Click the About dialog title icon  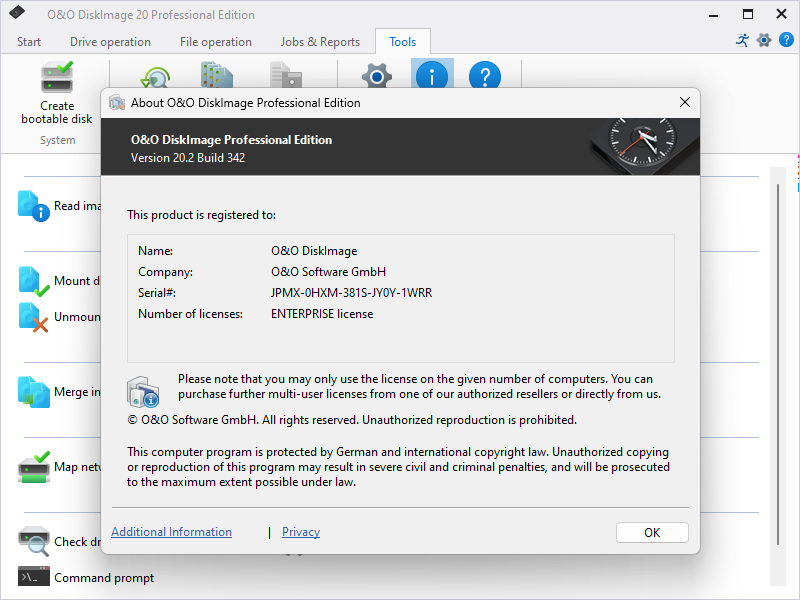117,103
